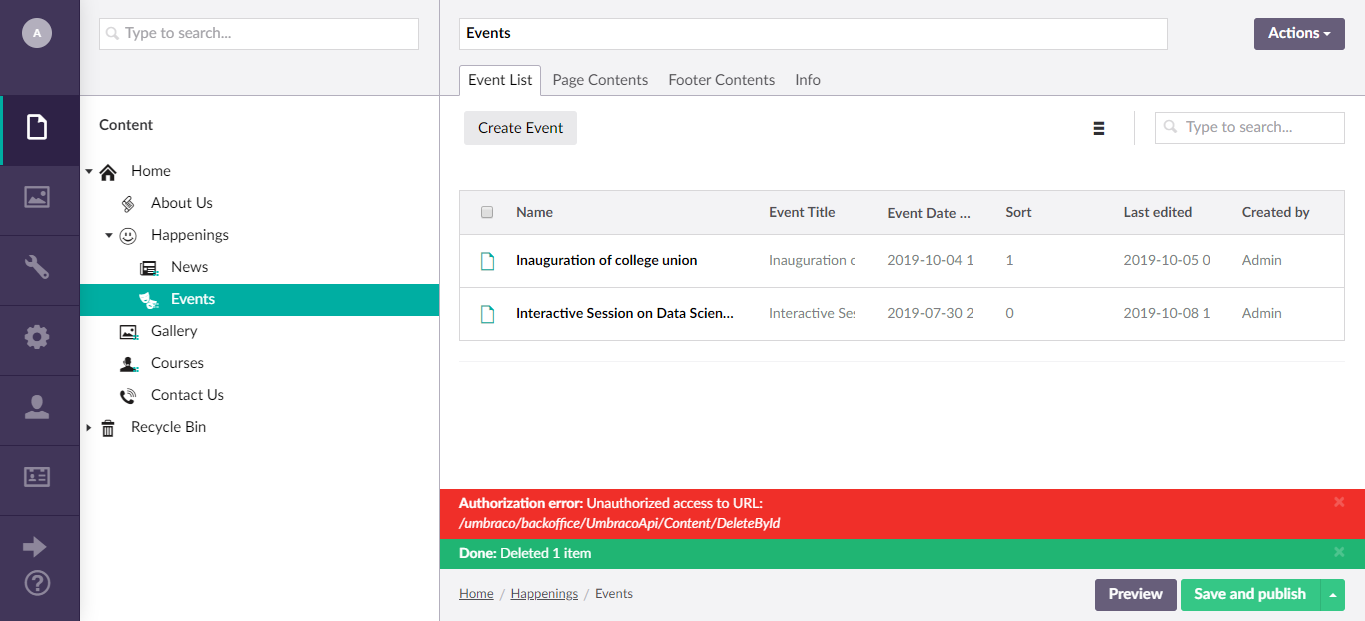This screenshot has height=621, width=1365.
Task: Click the Contact Us phone icon
Action: (128, 396)
